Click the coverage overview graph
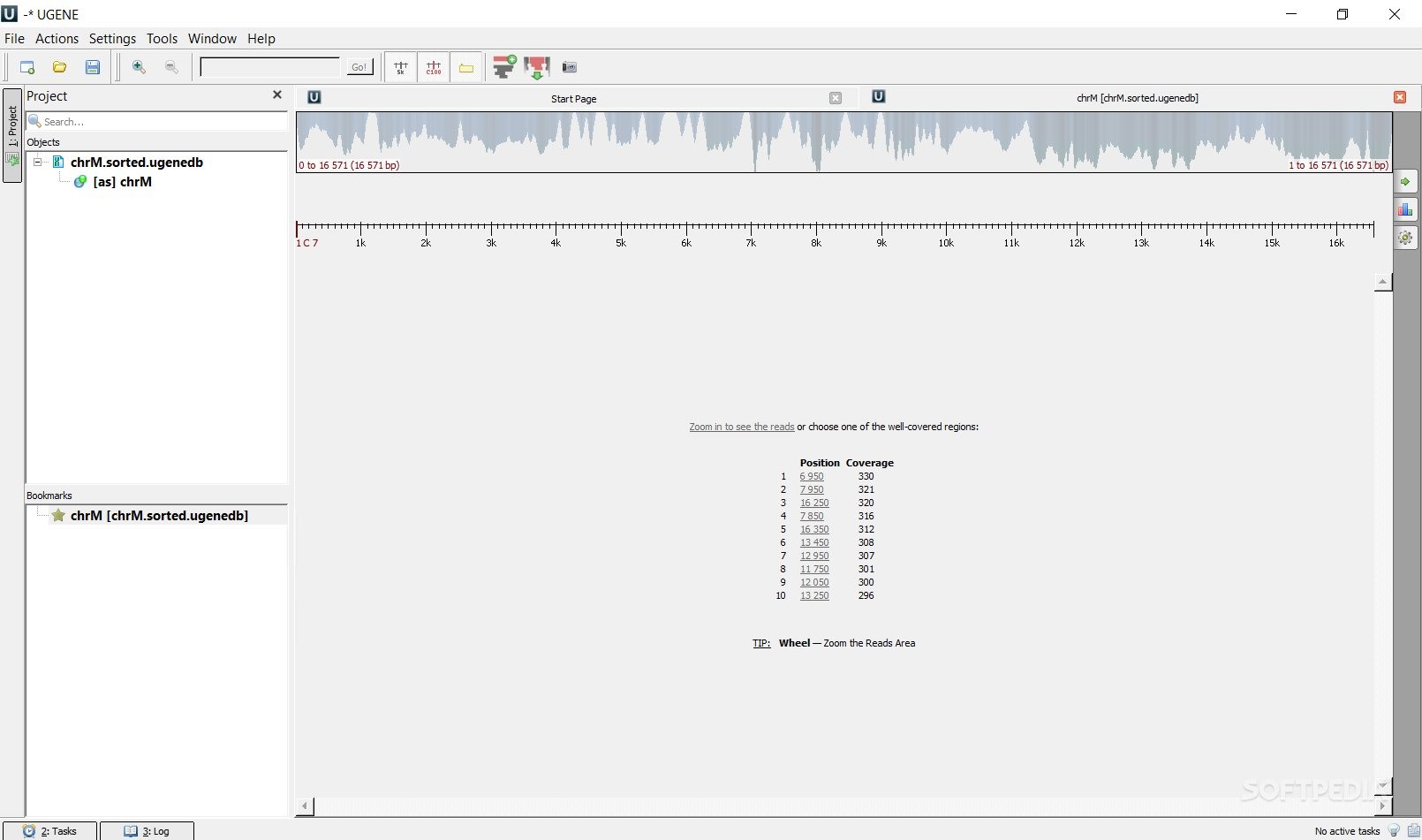Viewport: 1422px width, 840px height. click(843, 141)
